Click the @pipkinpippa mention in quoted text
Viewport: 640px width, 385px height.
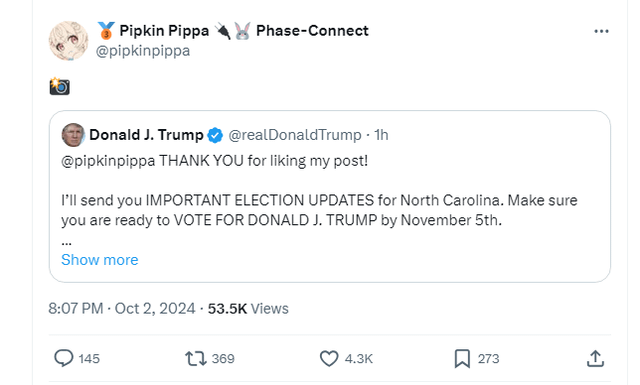108,161
